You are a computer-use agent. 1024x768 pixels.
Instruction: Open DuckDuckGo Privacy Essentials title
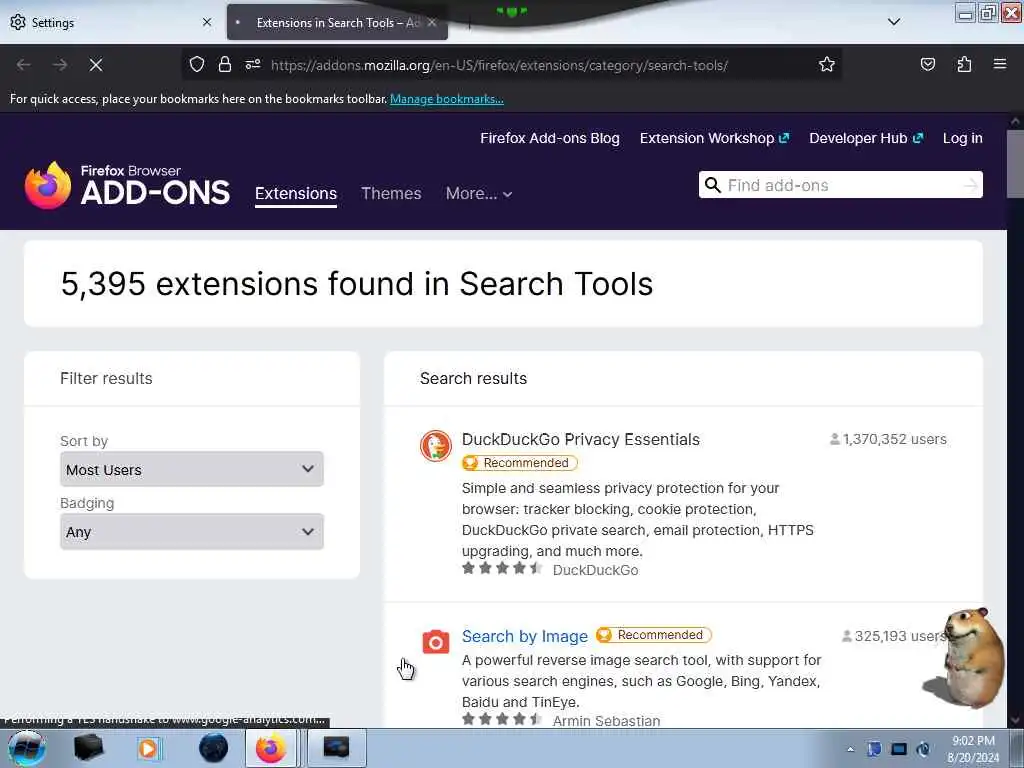click(581, 440)
